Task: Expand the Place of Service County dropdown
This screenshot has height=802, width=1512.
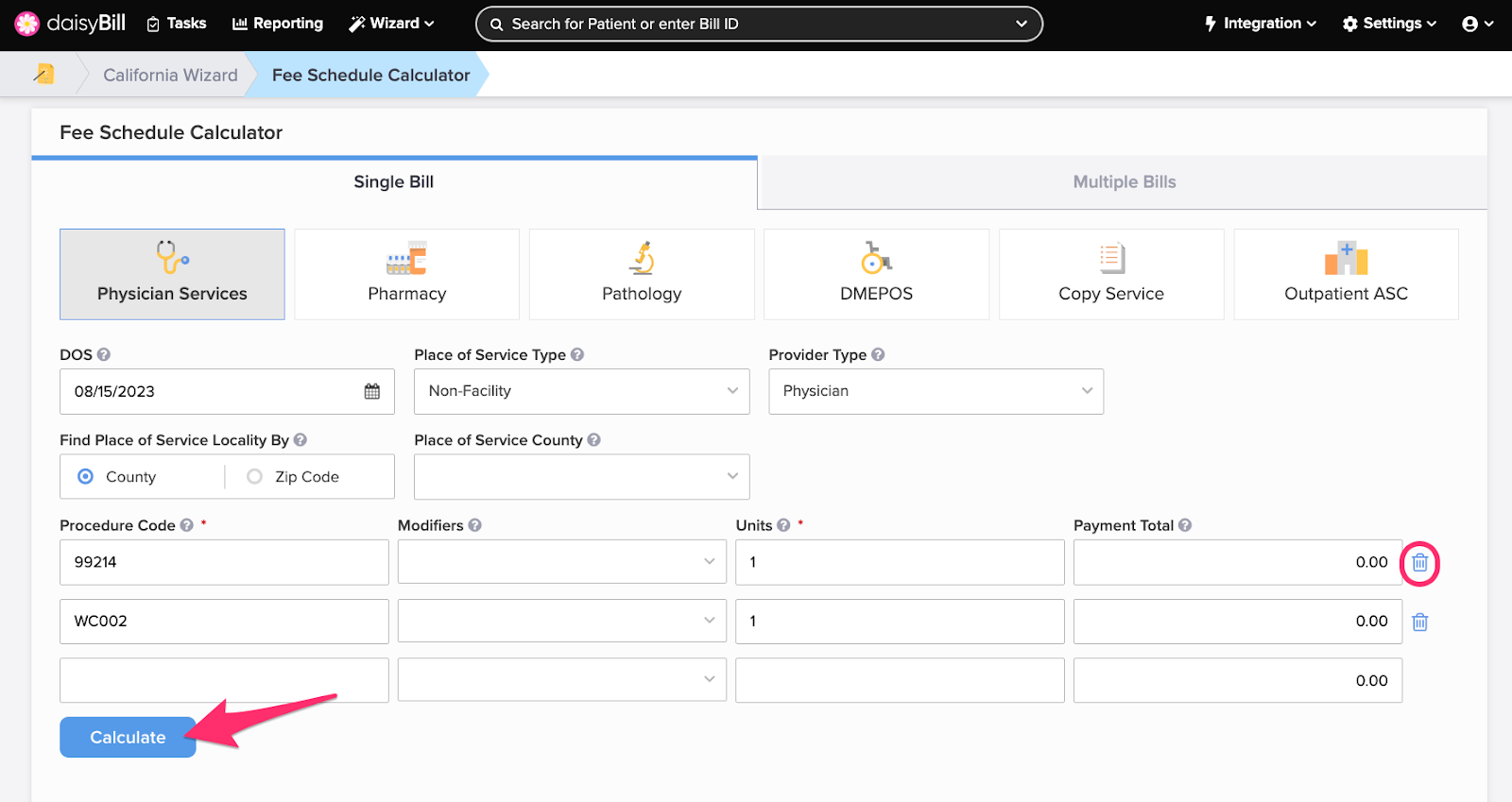Action: (581, 477)
